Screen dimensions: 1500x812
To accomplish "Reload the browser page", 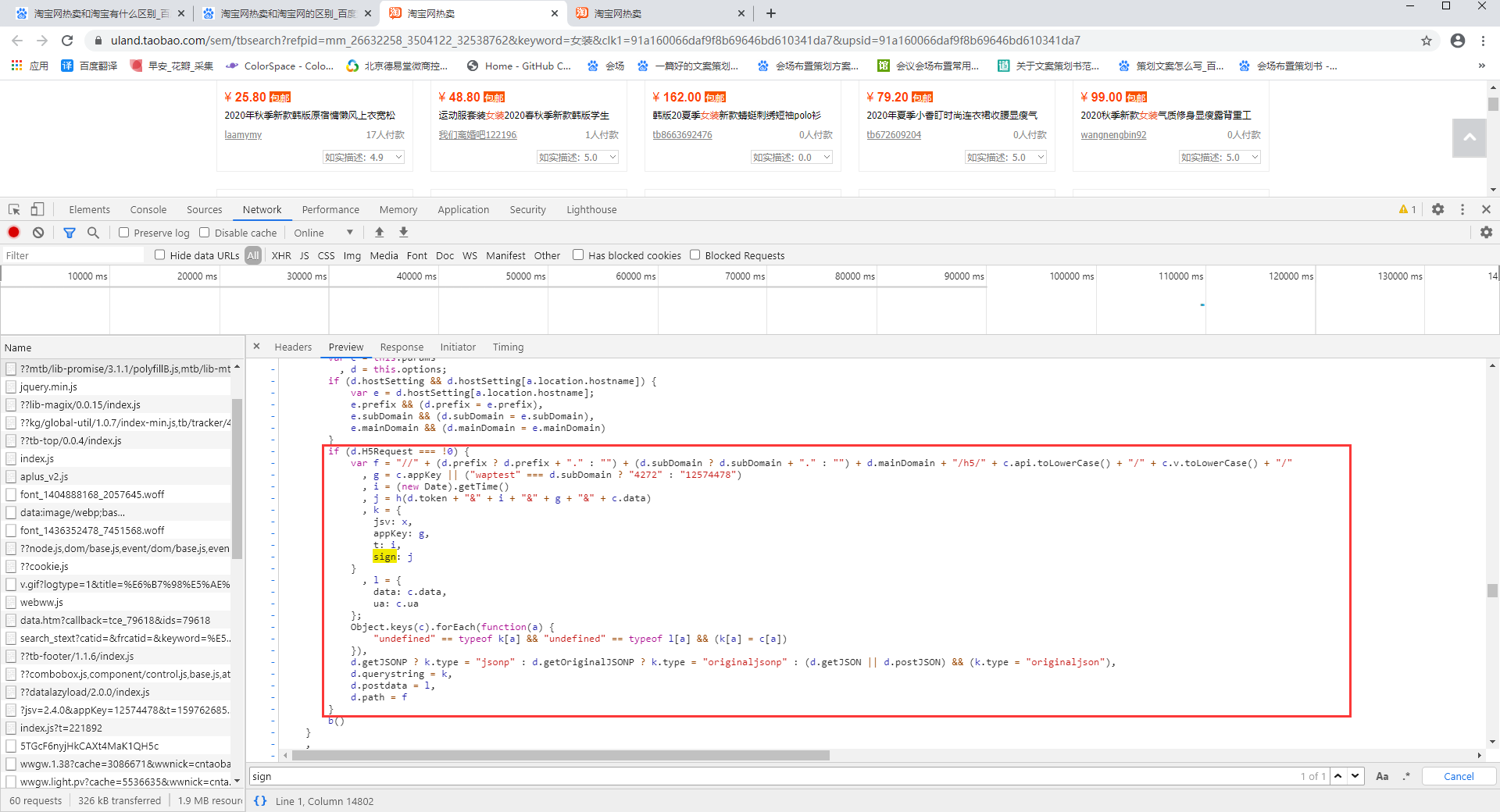I will (x=67, y=41).
